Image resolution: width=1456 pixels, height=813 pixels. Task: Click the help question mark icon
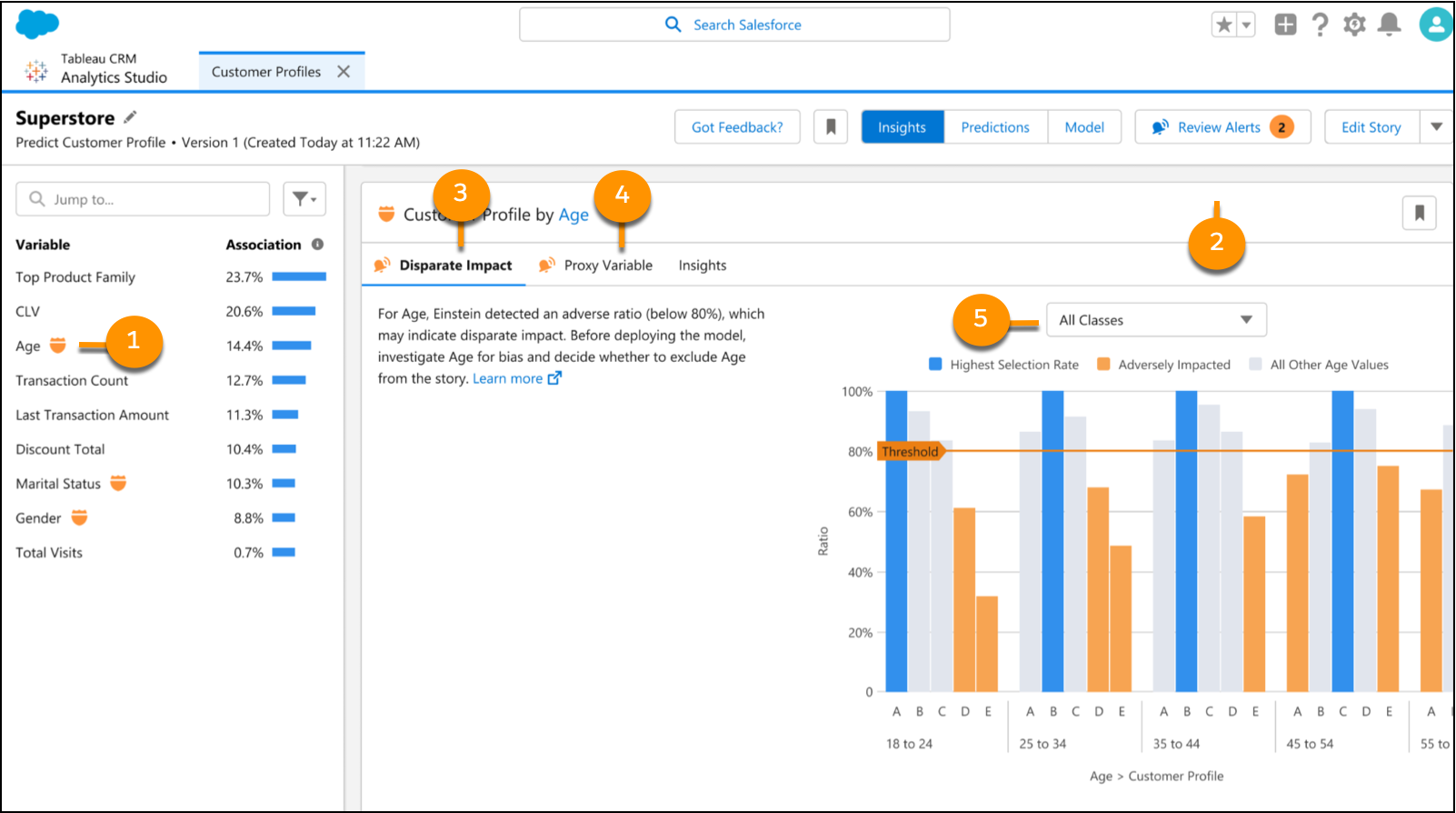pos(1320,25)
